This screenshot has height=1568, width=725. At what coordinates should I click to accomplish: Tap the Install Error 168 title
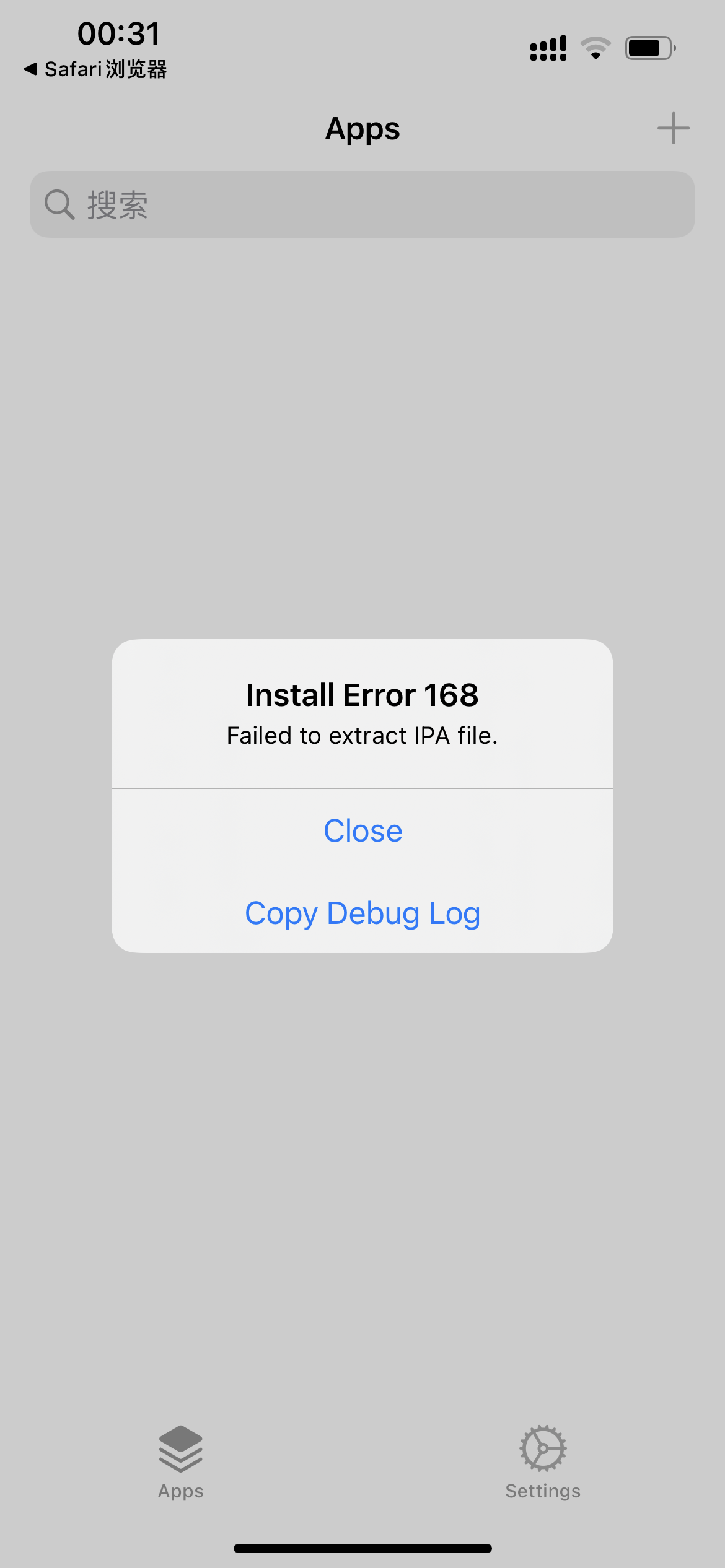[x=362, y=695]
